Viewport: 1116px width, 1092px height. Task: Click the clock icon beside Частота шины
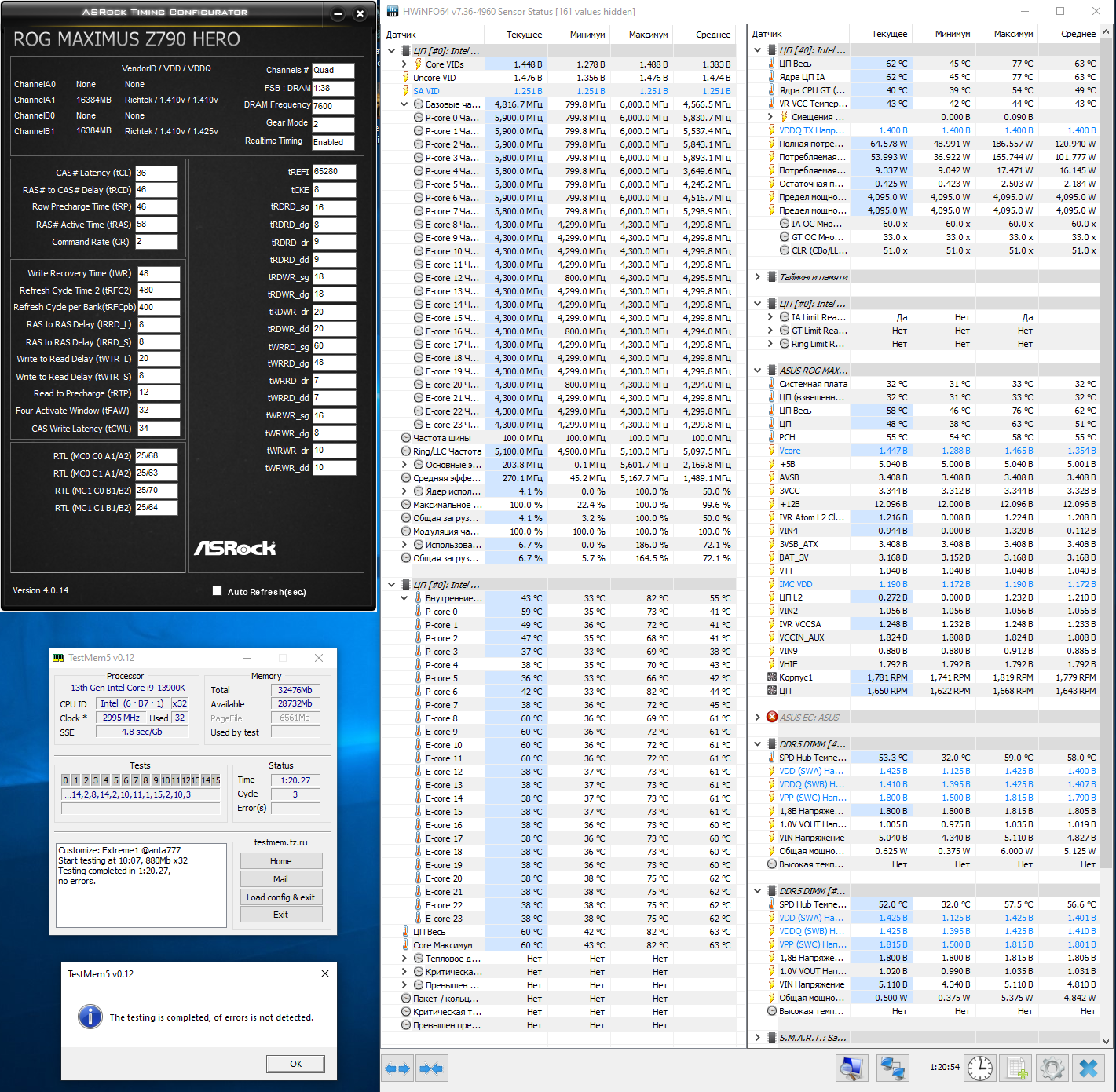406,438
